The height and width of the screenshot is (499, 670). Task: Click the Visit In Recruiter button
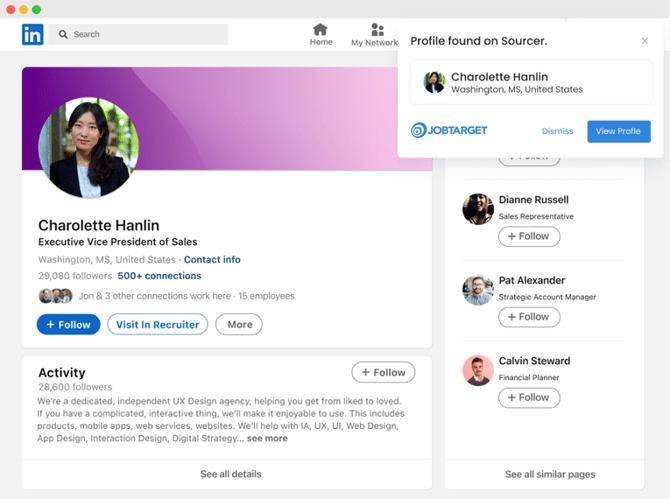coord(158,324)
